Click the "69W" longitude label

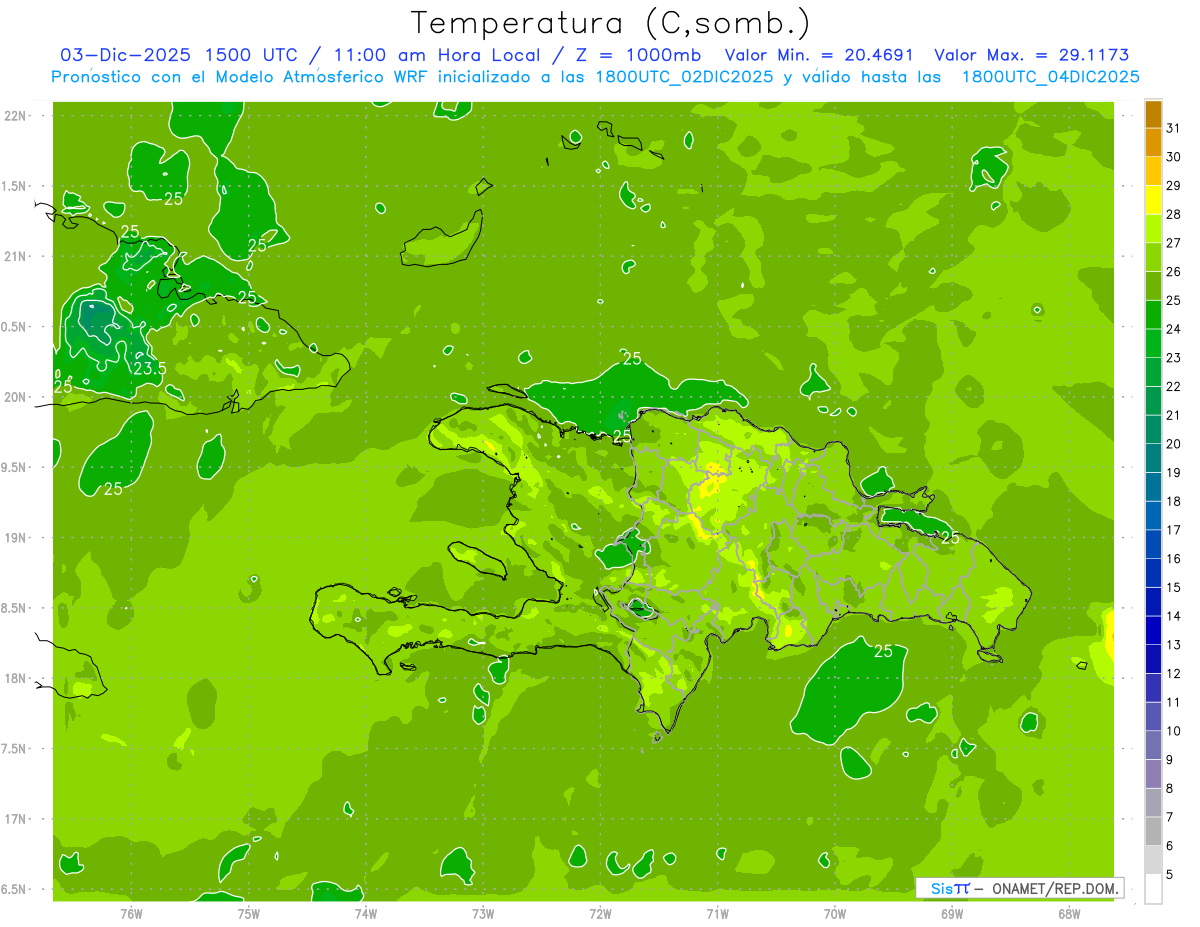click(x=952, y=913)
